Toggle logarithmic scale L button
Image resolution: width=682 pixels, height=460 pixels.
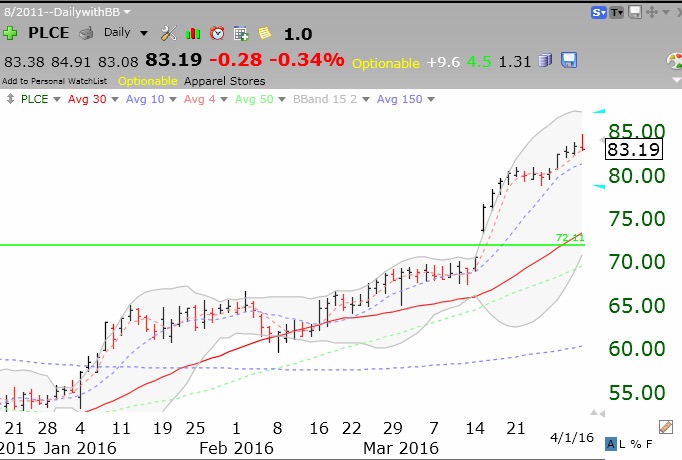tap(623, 443)
